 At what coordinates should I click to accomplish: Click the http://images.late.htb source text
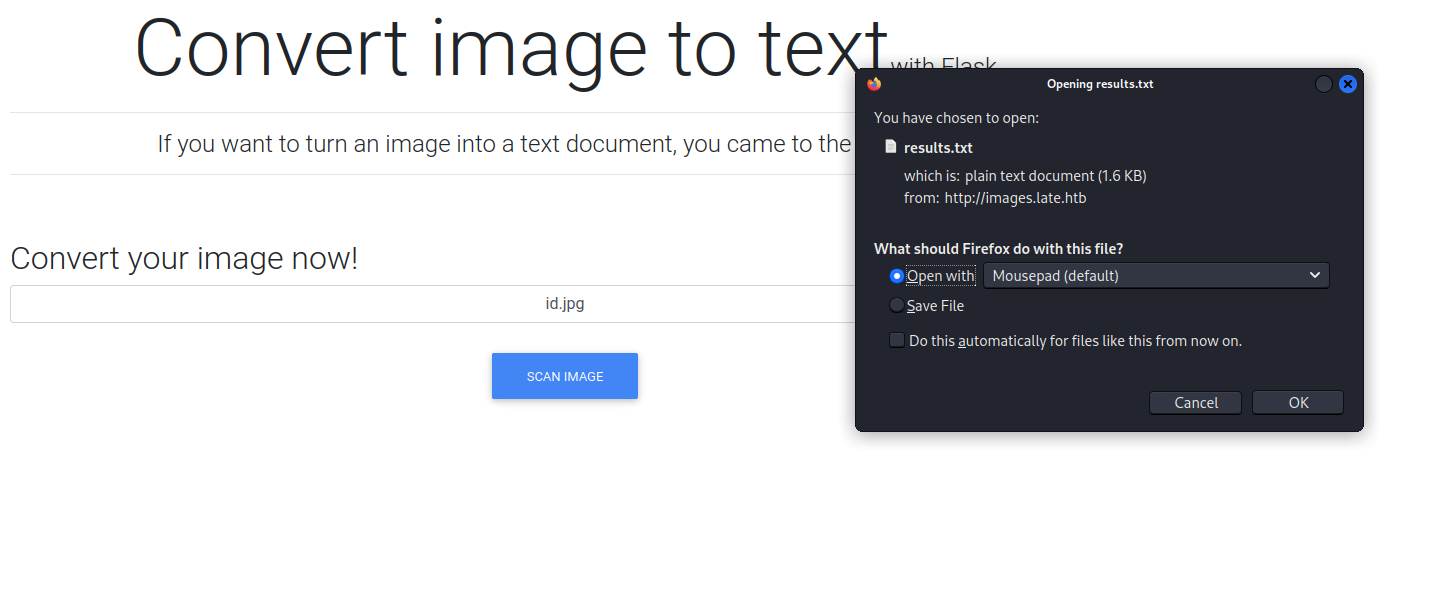click(x=1015, y=198)
